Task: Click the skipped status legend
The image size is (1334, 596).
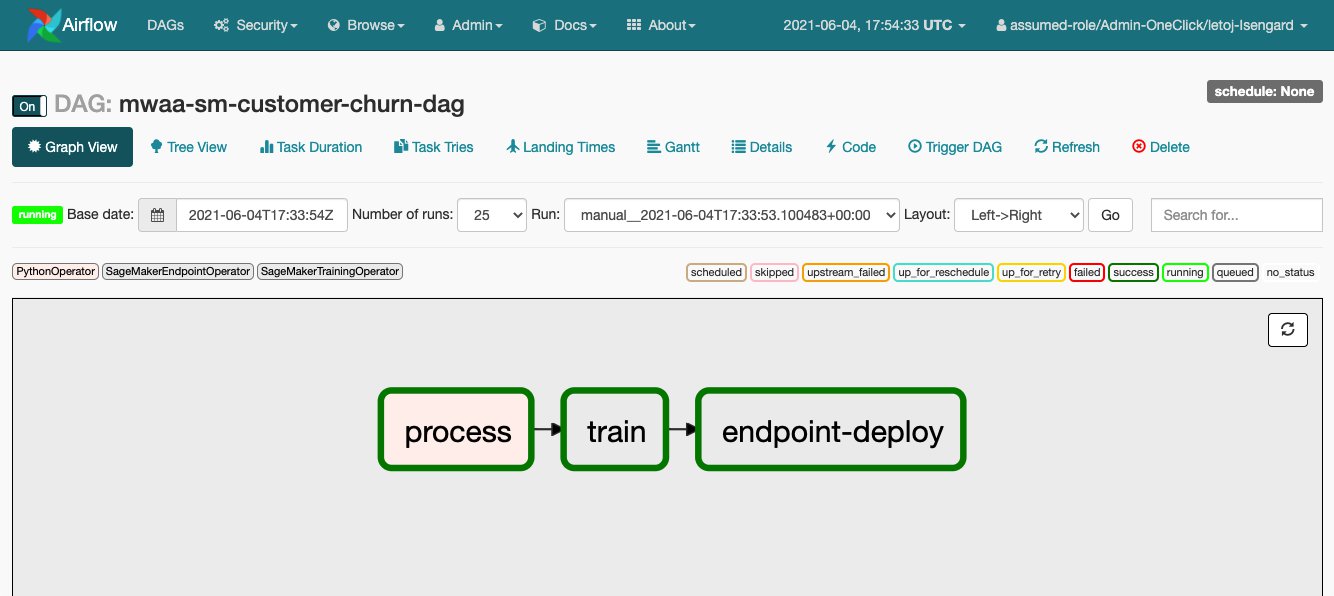Action: pyautogui.click(x=774, y=272)
